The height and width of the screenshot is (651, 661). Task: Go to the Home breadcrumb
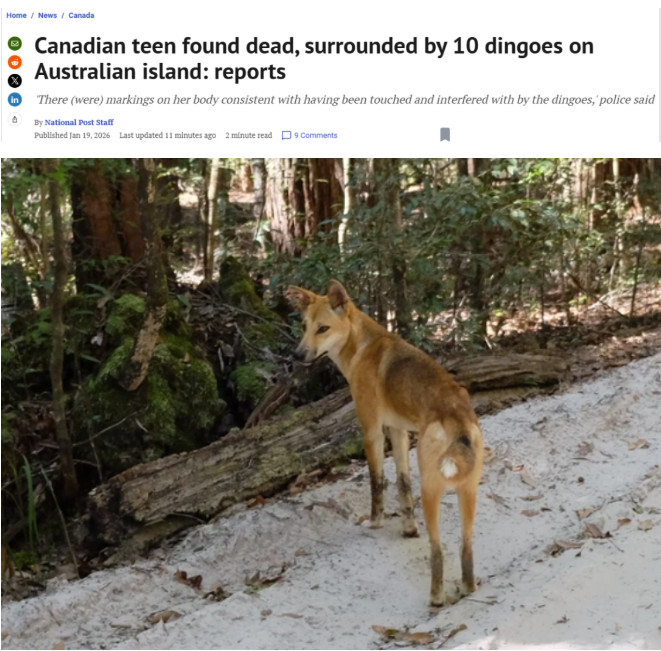tap(16, 15)
